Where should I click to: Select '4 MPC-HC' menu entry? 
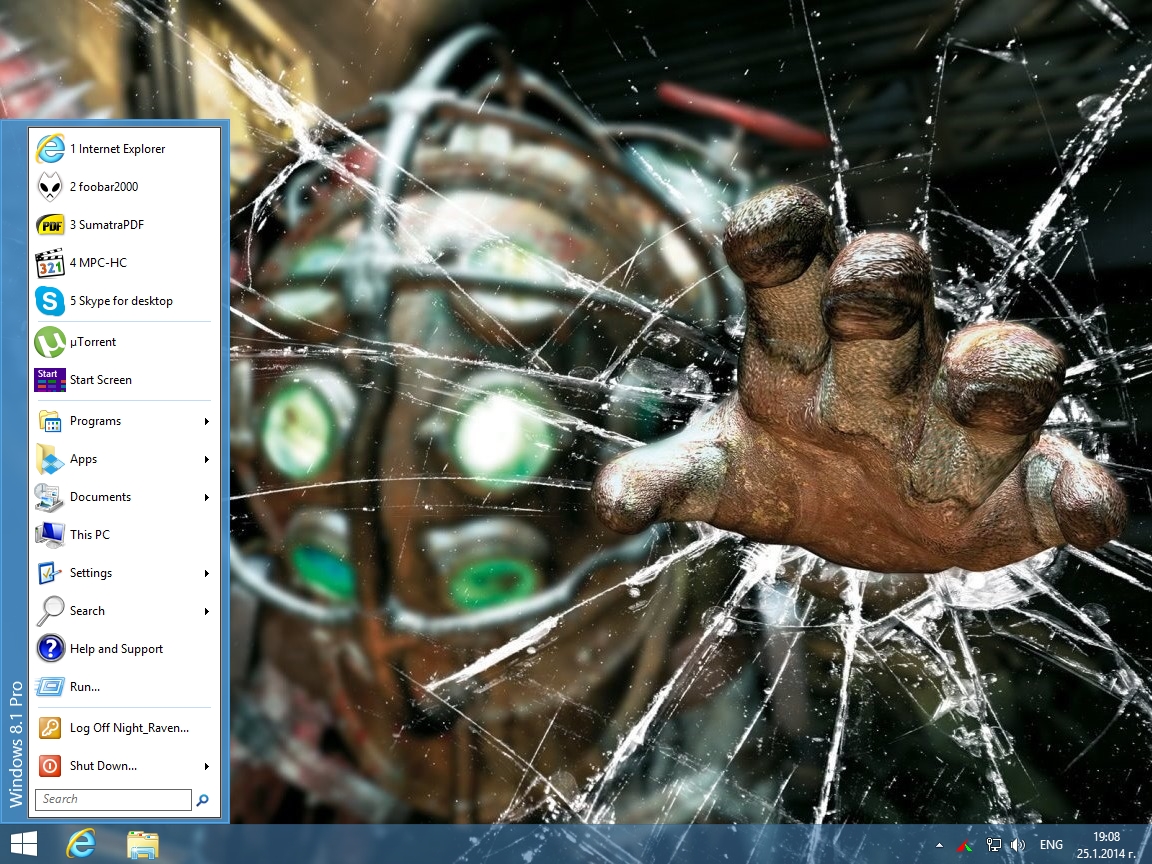pos(124,263)
